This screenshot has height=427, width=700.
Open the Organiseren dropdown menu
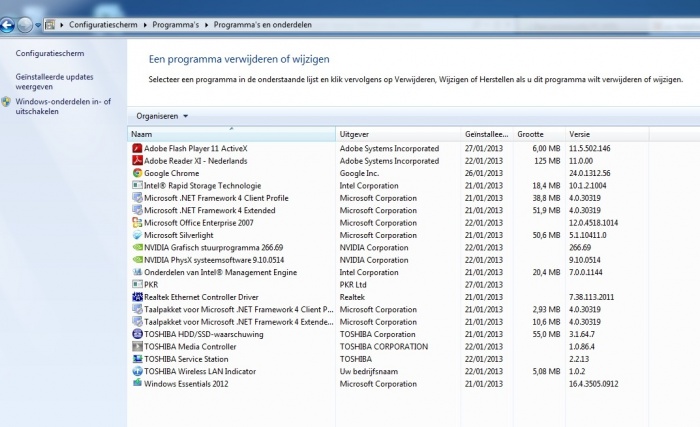click(x=162, y=116)
